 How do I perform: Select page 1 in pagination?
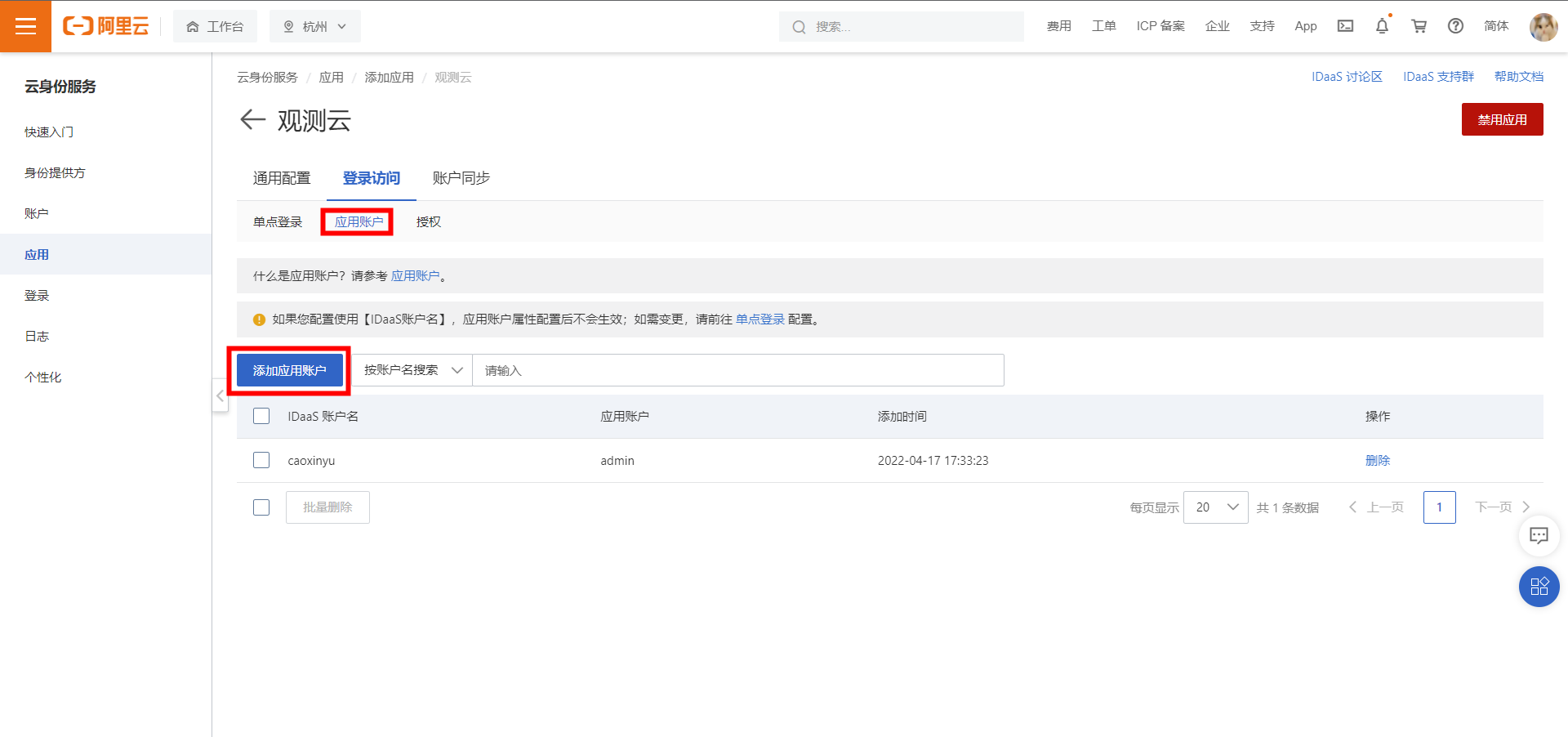(x=1440, y=507)
